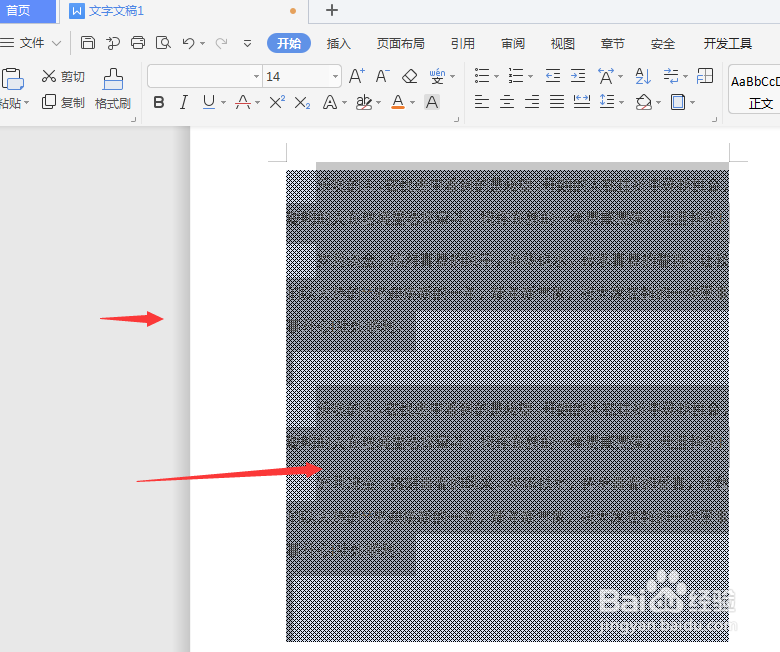The width and height of the screenshot is (780, 652).
Task: Click the table layout grid icon
Action: click(x=705, y=76)
